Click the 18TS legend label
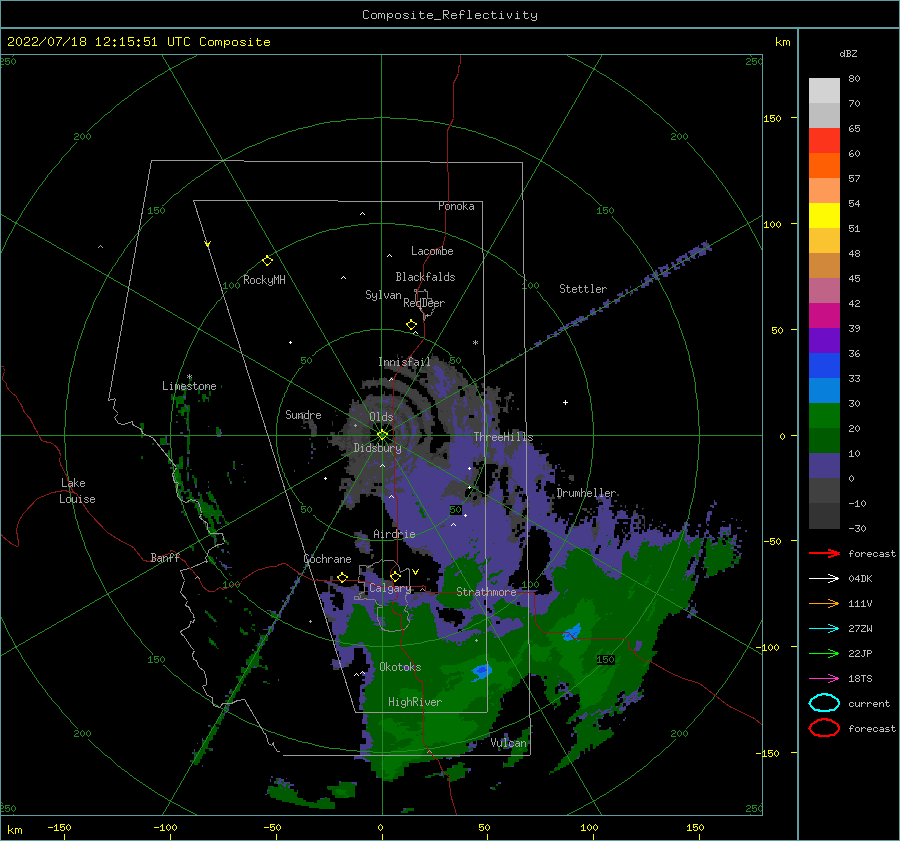Screen dimensions: 900x841 (860, 679)
